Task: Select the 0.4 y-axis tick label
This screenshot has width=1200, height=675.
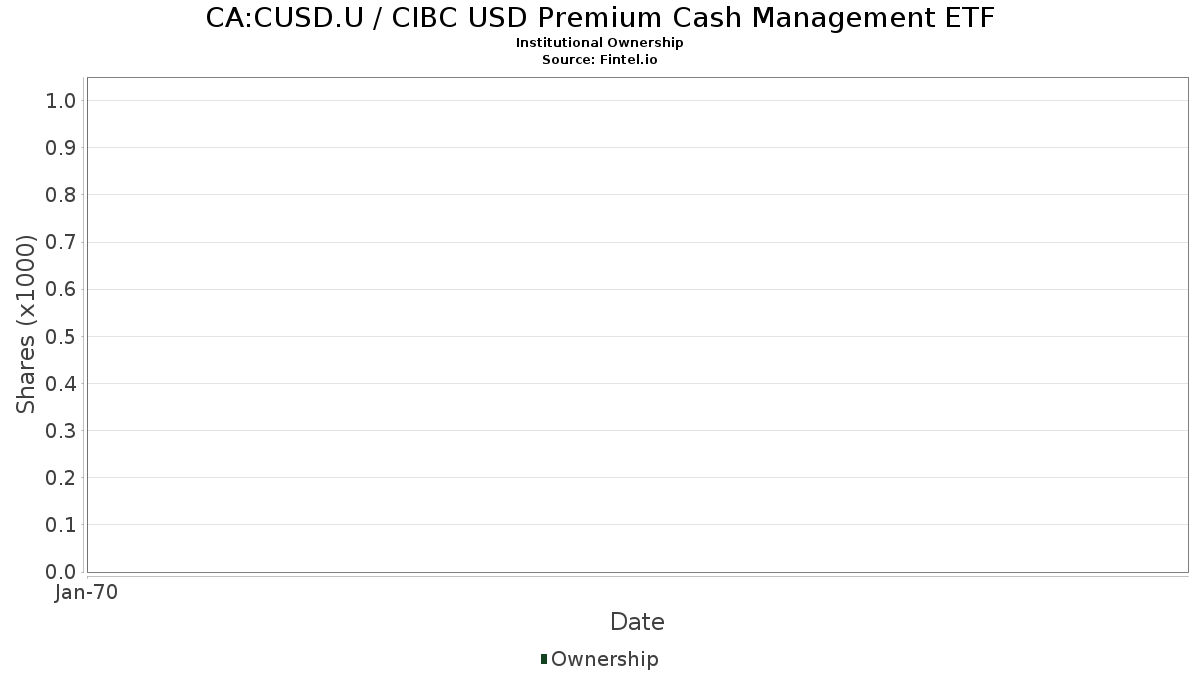Action: pyautogui.click(x=61, y=384)
